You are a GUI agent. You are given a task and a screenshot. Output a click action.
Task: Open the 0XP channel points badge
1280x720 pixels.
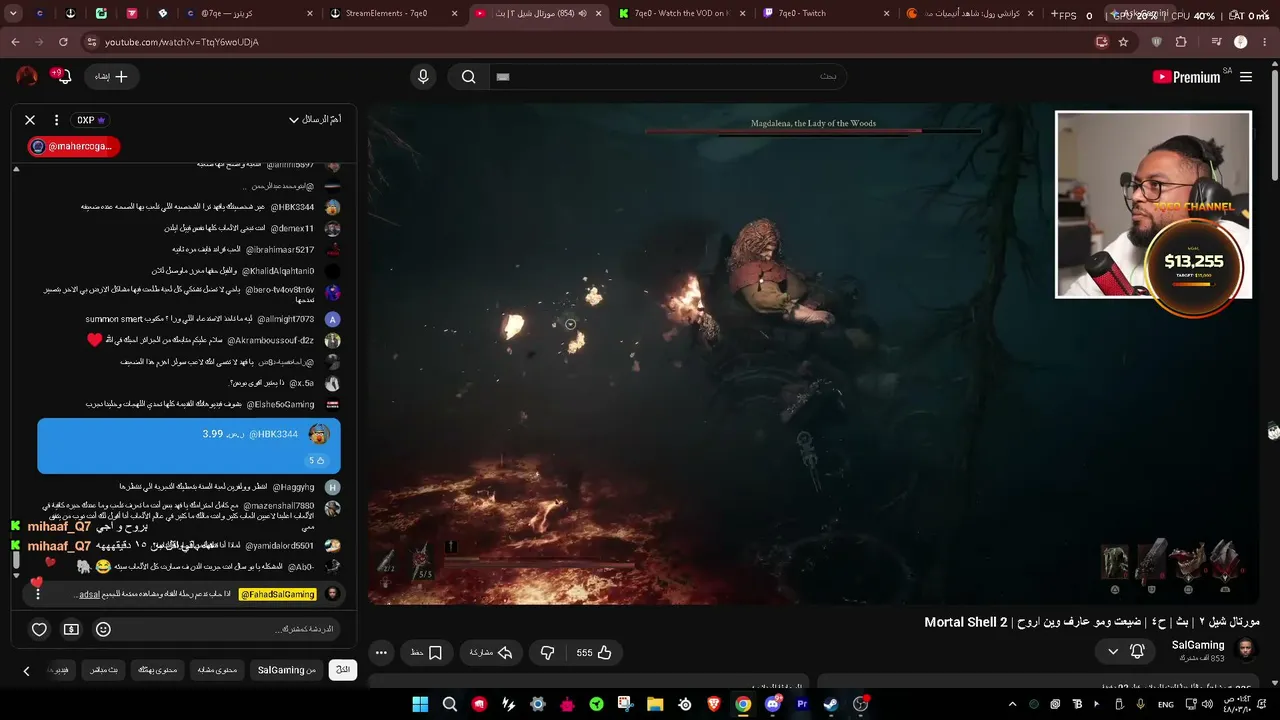click(x=91, y=120)
